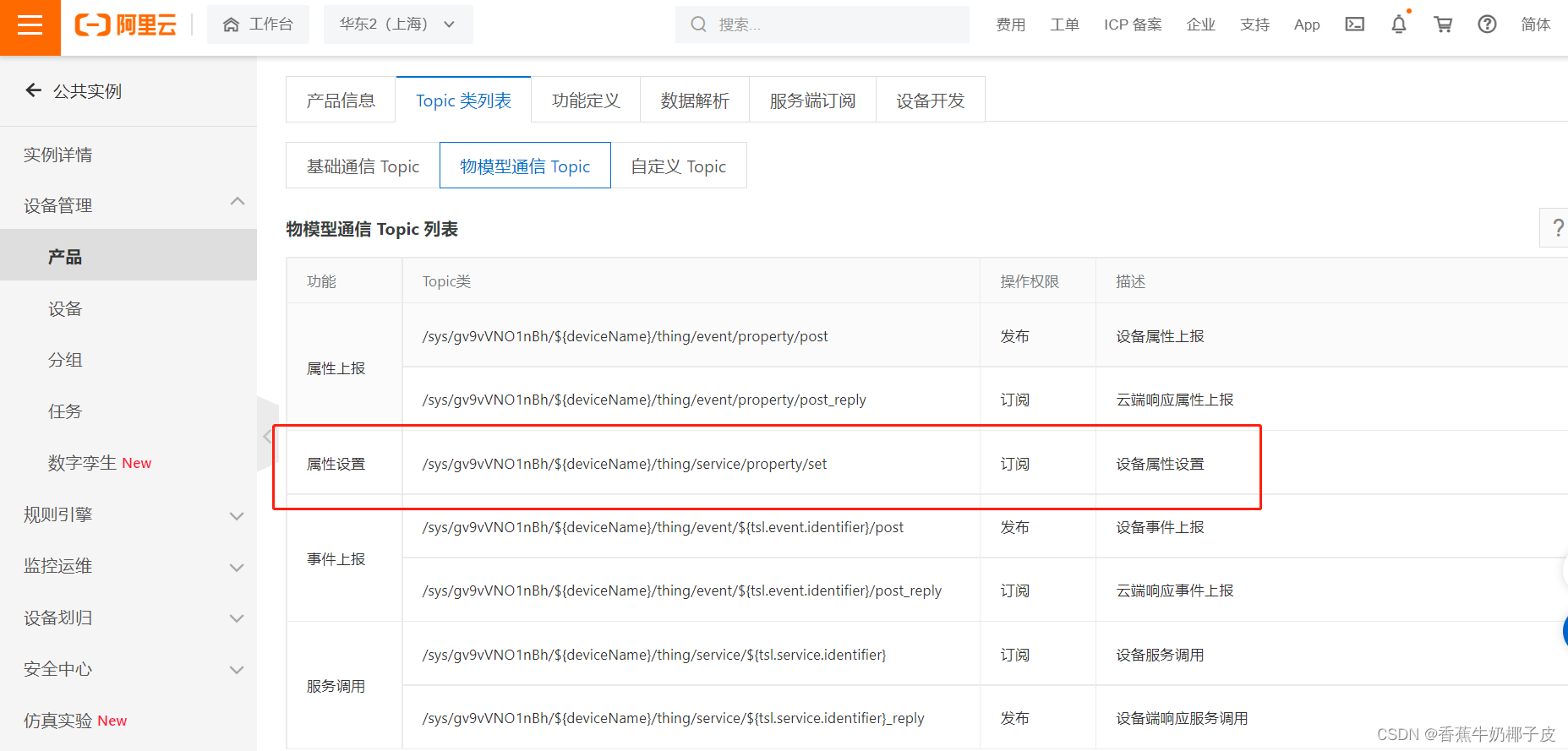
Task: Open the ICP 备案 link
Action: (x=1133, y=24)
